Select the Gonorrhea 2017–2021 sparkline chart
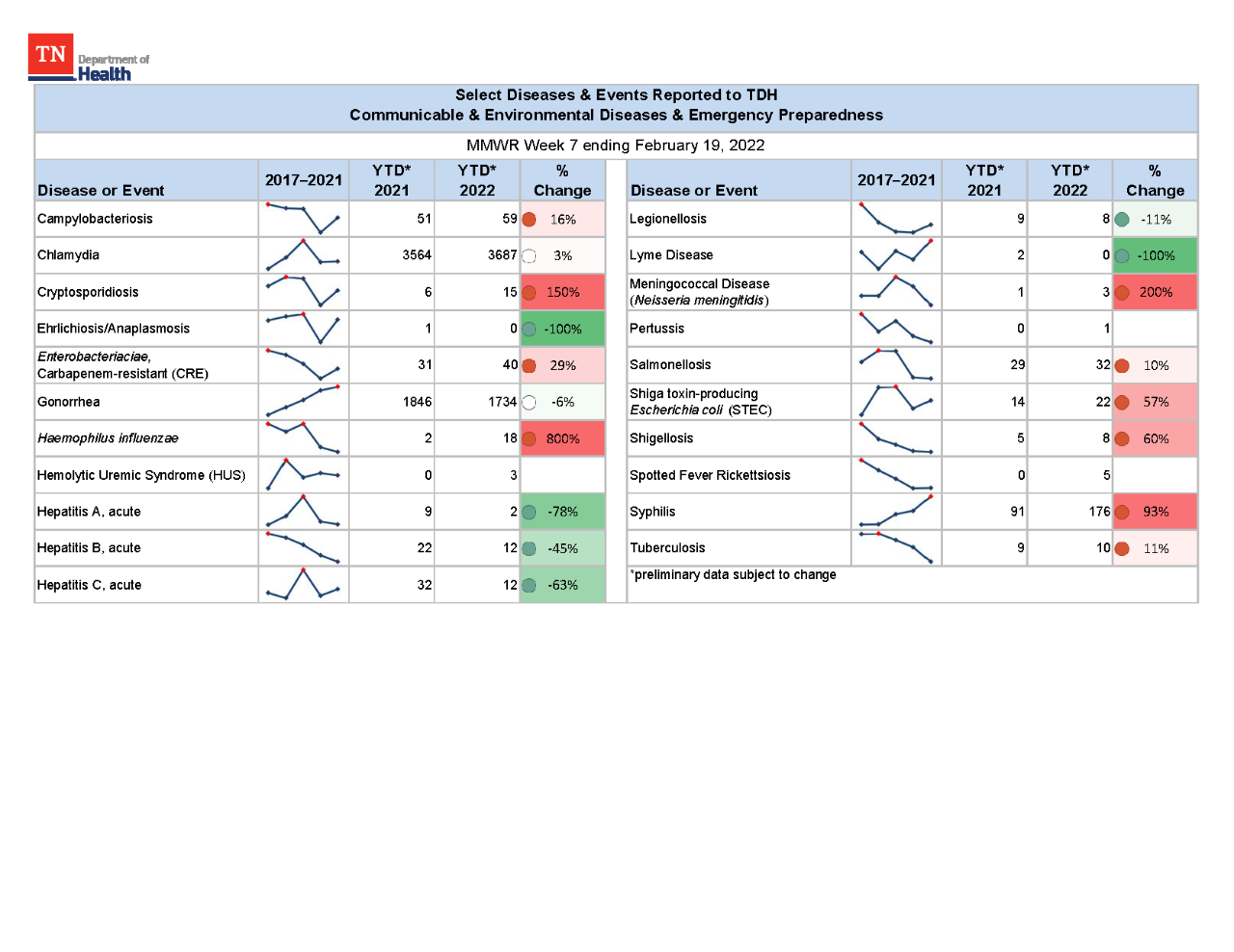The image size is (1234, 952). pos(303,402)
